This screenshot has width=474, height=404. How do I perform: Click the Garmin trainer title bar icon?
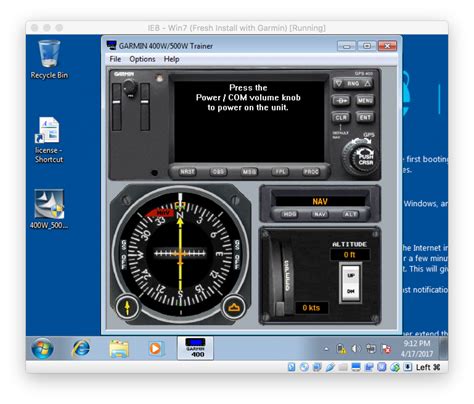coord(111,45)
